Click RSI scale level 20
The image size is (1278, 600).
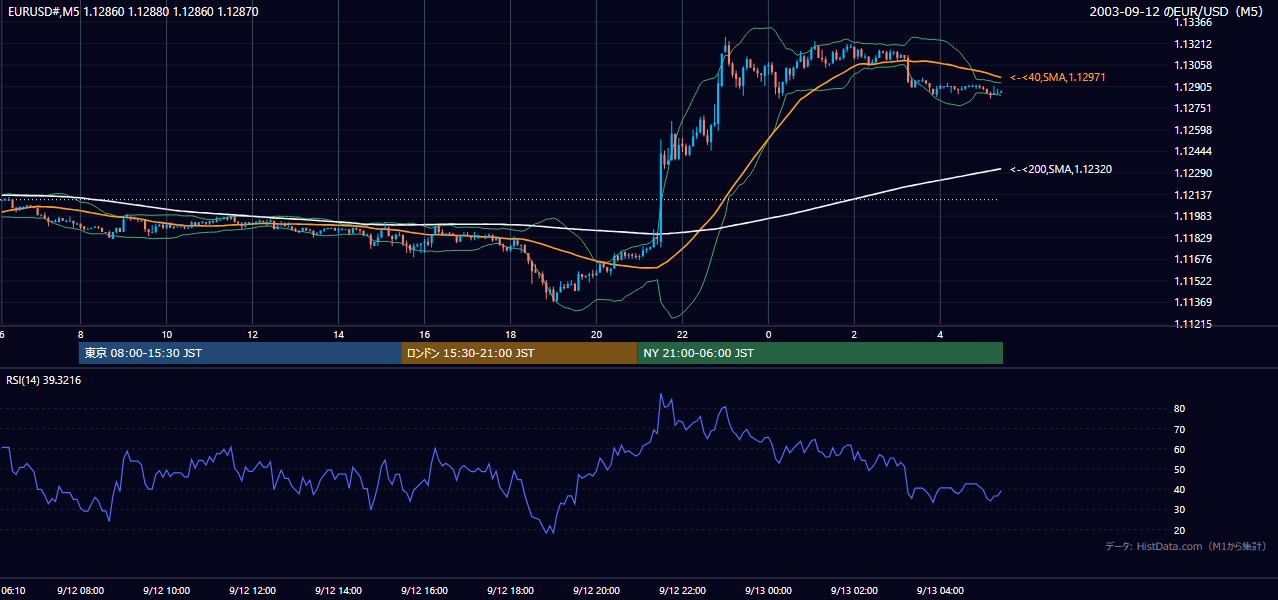coord(1180,530)
